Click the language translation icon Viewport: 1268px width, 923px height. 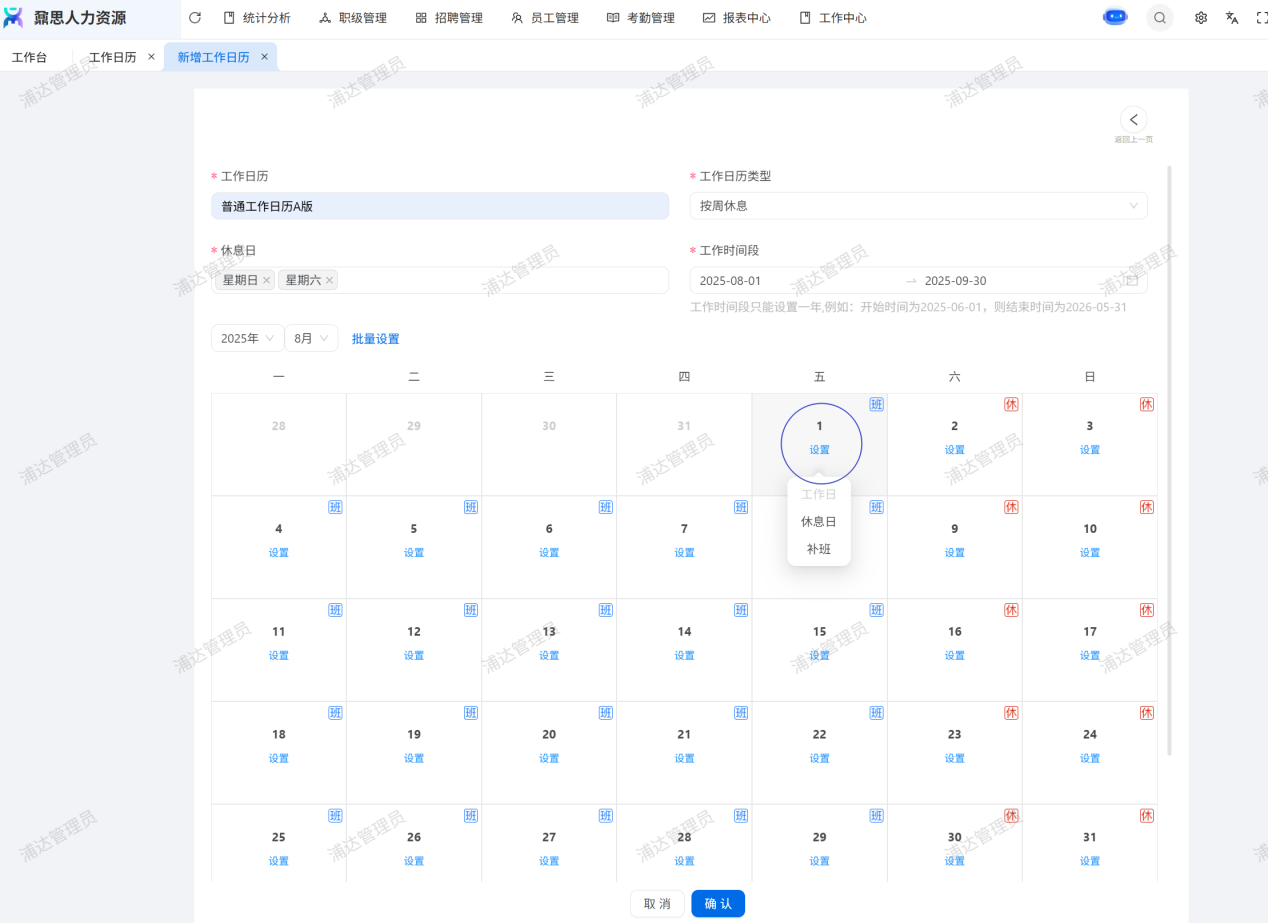pos(1232,18)
